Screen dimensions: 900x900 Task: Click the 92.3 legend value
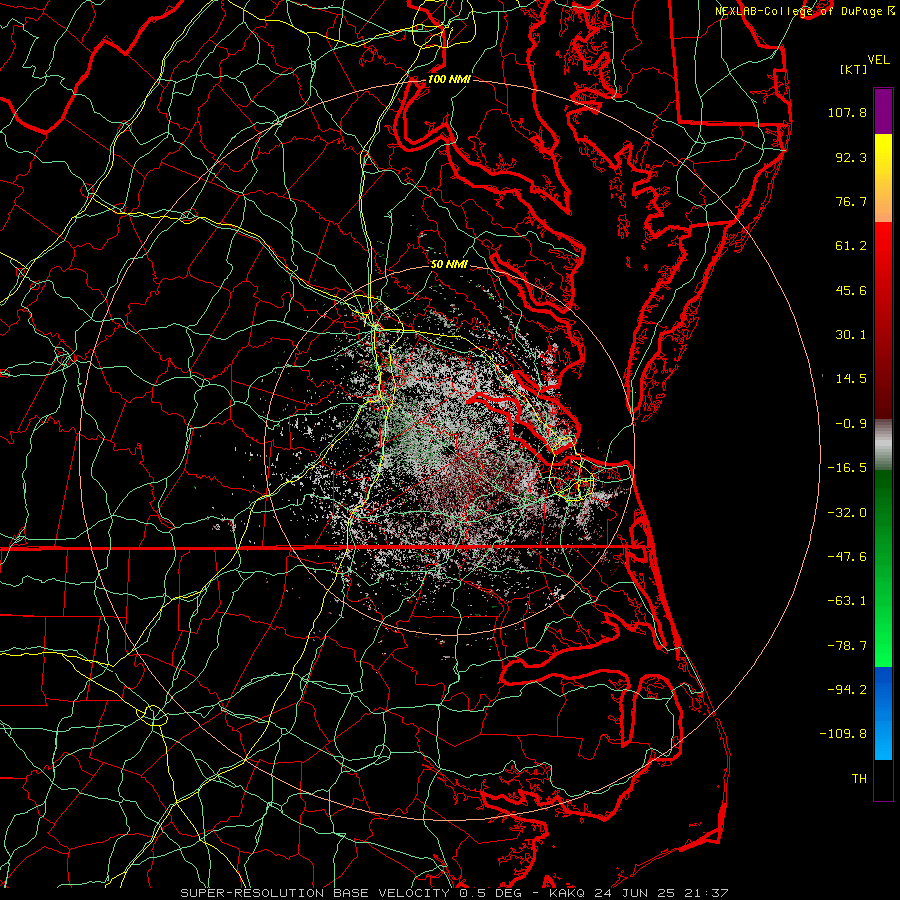(x=851, y=157)
